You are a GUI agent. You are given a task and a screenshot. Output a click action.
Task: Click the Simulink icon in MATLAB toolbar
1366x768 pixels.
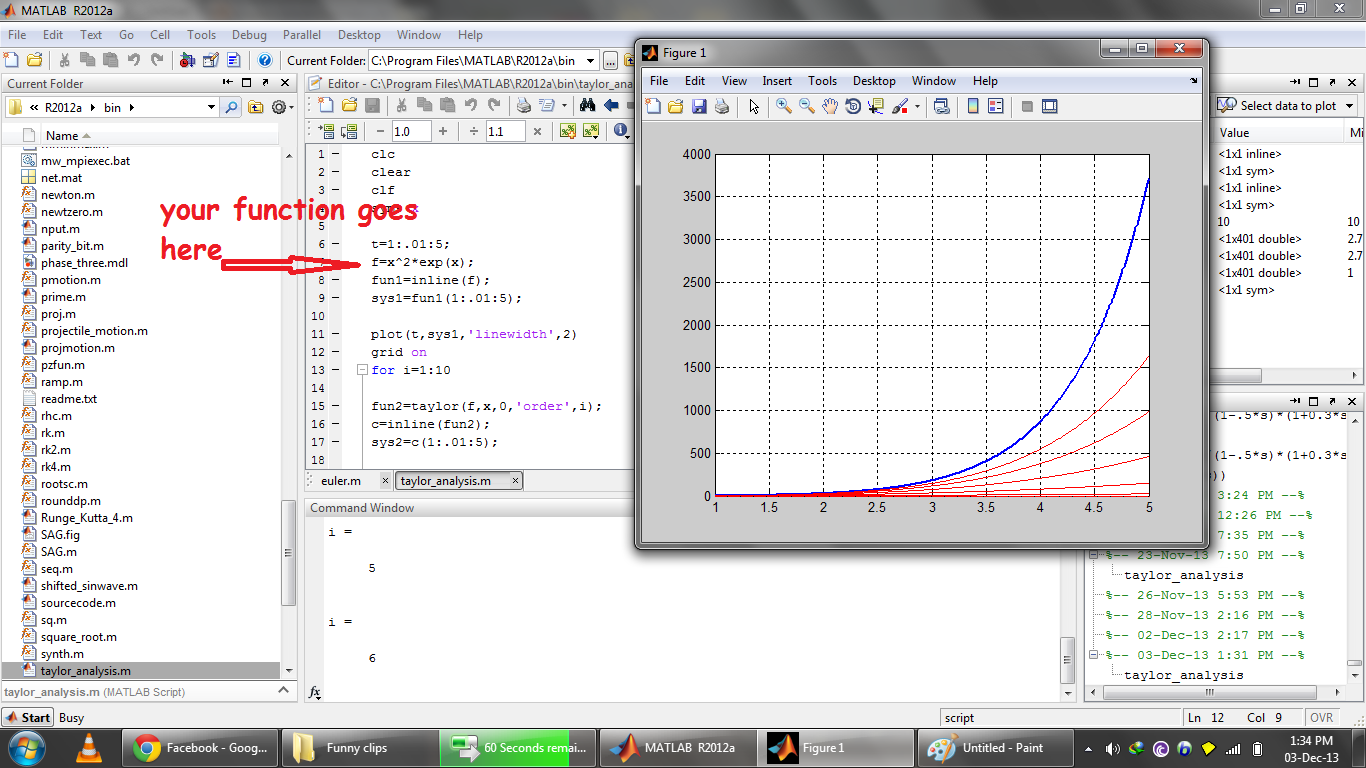point(188,60)
